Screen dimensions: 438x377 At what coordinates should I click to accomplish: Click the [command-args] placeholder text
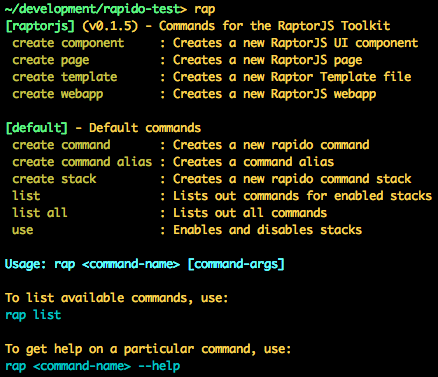tap(236, 264)
